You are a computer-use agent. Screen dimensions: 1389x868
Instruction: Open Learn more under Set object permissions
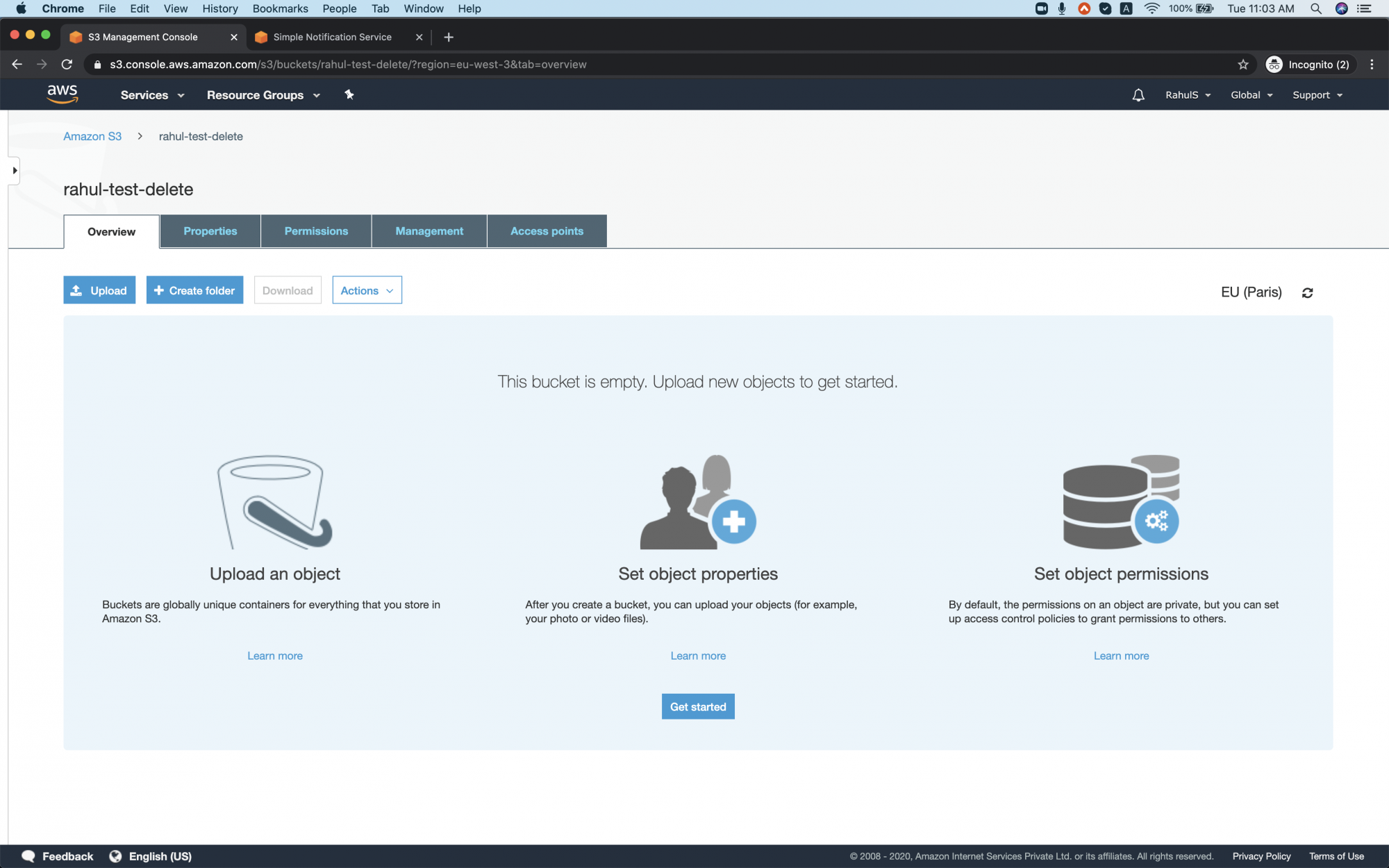click(x=1120, y=656)
